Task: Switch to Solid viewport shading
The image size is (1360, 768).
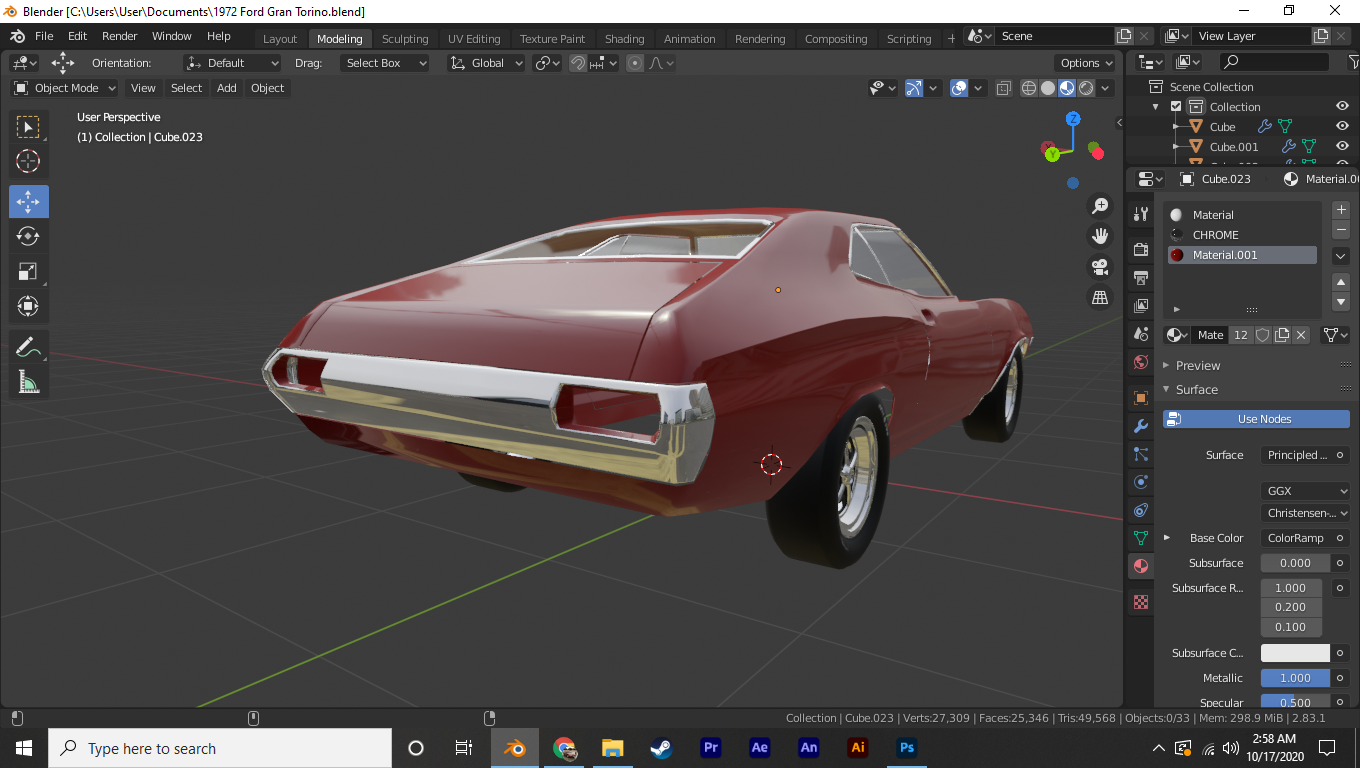Action: [x=1048, y=88]
